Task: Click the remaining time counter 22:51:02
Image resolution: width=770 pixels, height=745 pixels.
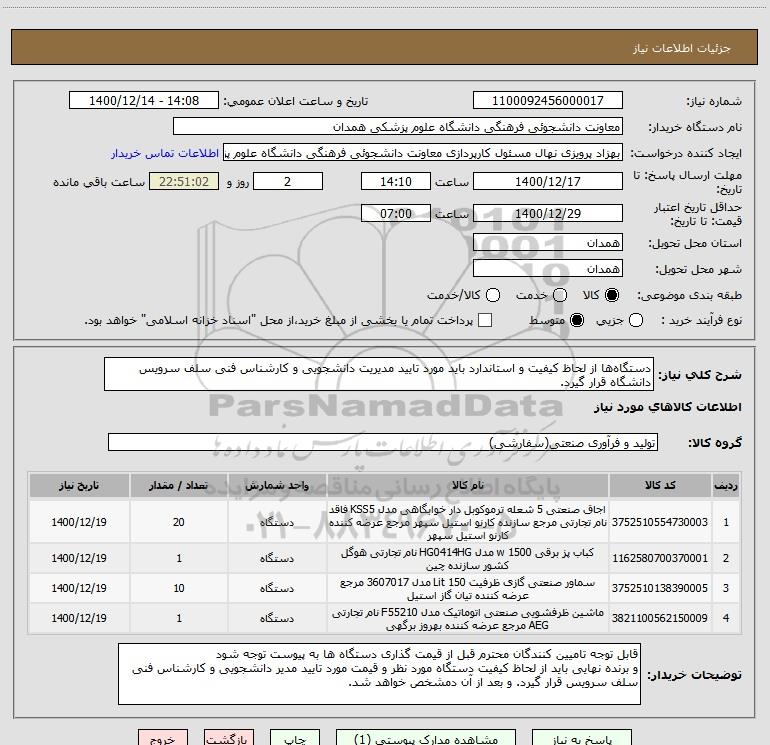Action: pos(184,181)
